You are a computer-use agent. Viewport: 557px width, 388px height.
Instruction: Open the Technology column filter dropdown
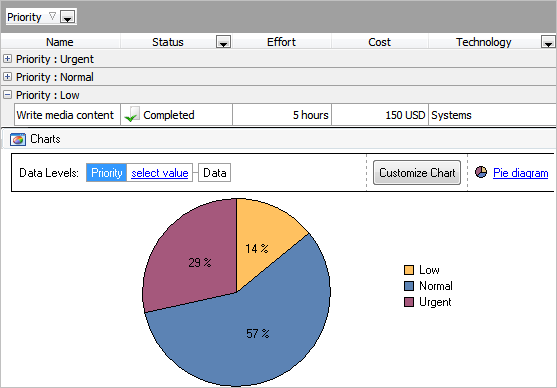pos(548,42)
